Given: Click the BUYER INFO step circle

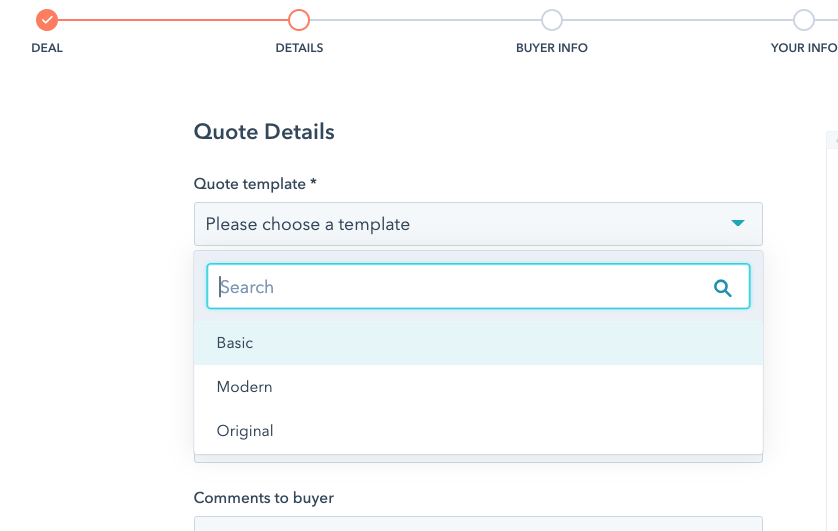Looking at the screenshot, I should [551, 20].
